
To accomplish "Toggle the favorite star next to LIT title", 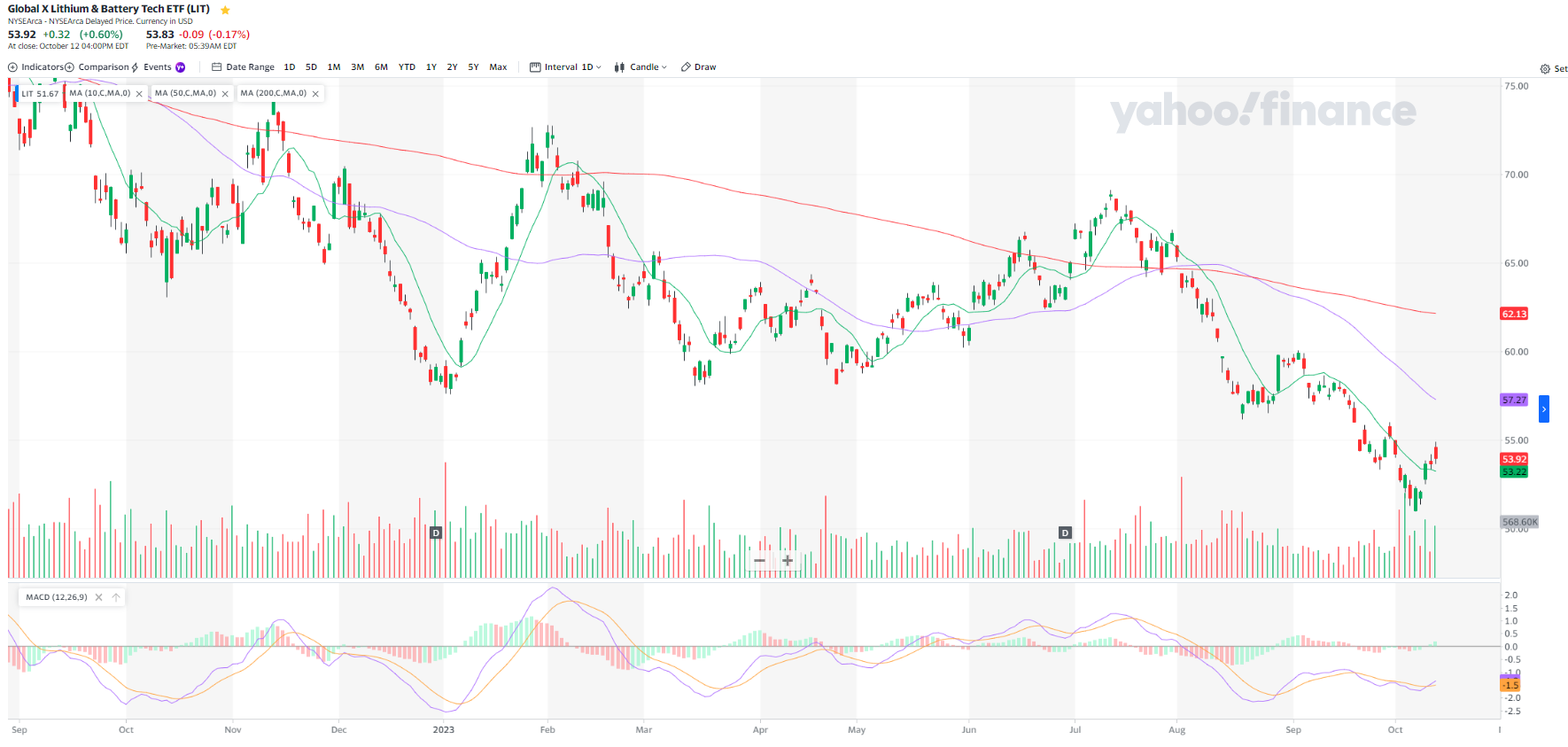I will 225,10.
